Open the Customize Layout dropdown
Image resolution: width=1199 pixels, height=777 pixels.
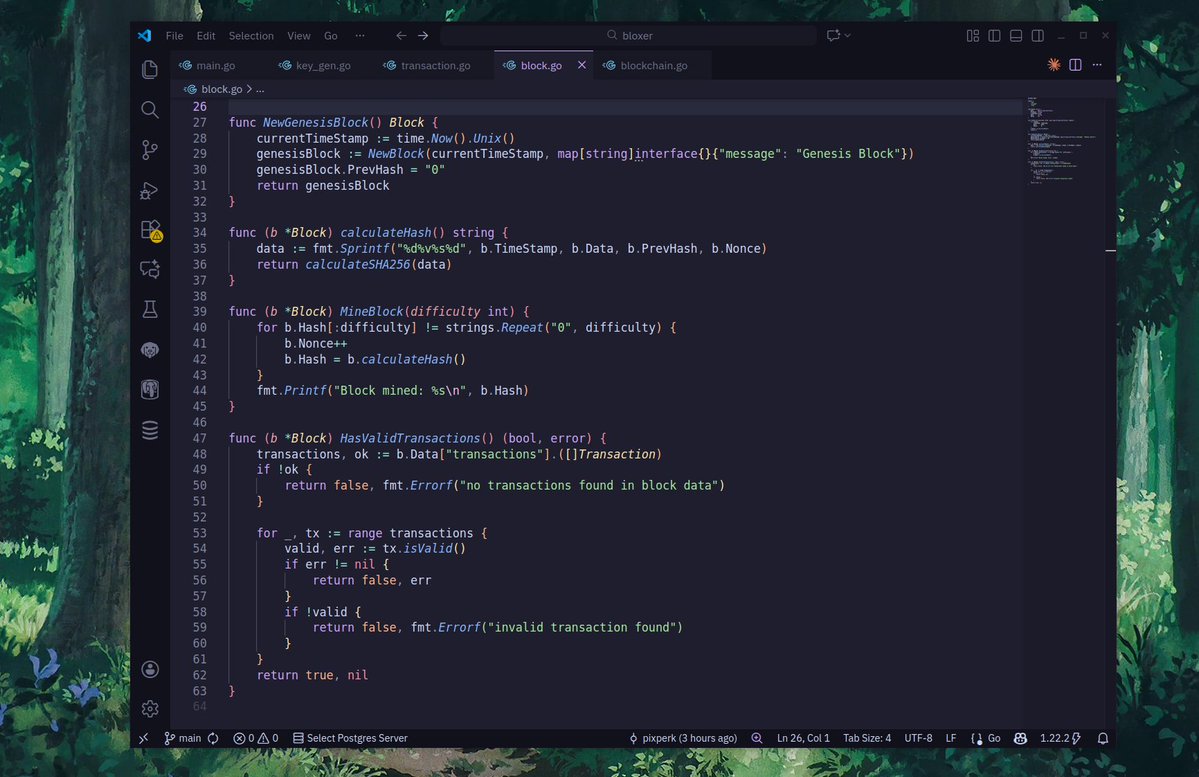pyautogui.click(x=972, y=35)
